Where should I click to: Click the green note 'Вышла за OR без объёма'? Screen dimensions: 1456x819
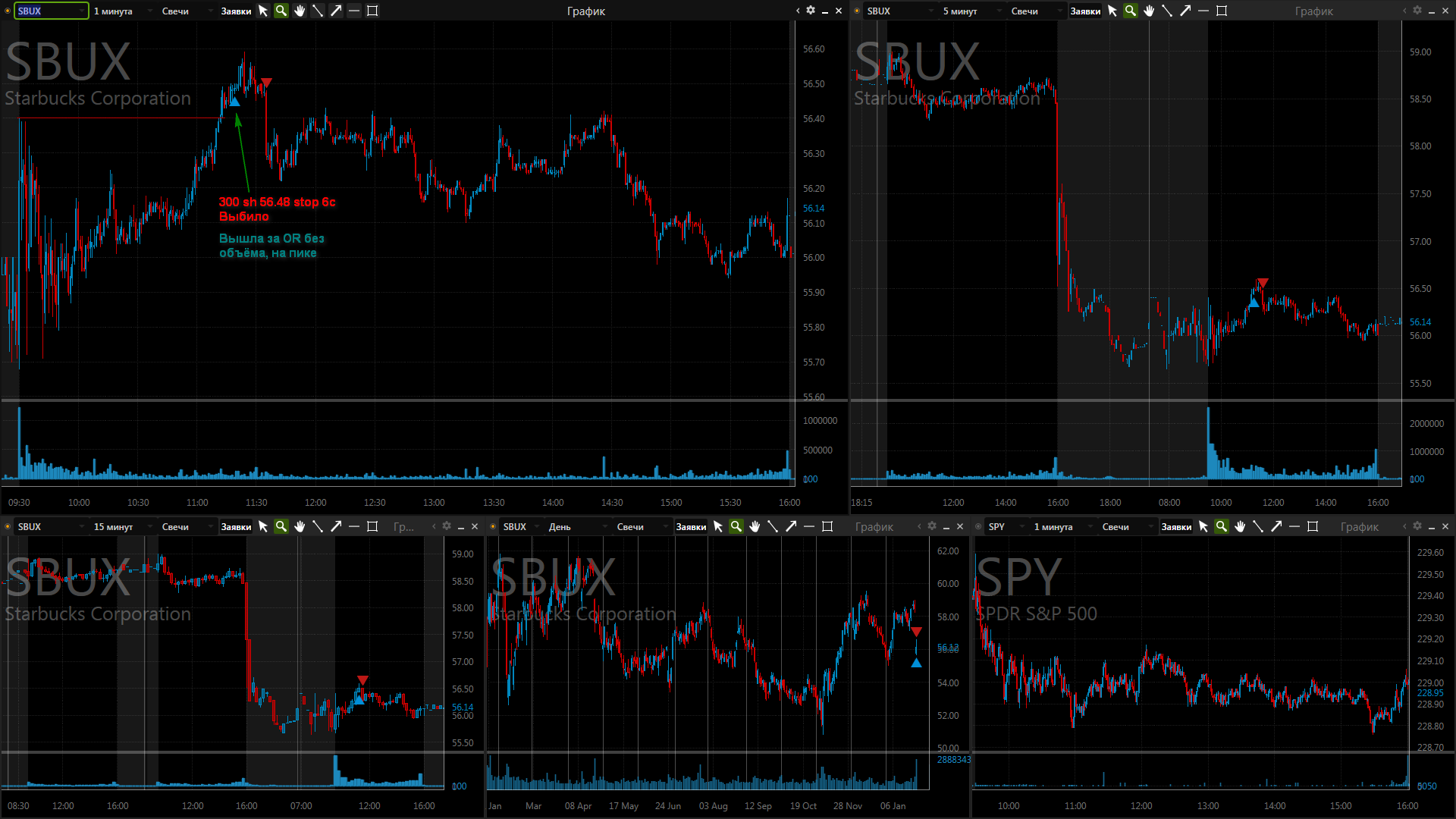click(x=271, y=245)
